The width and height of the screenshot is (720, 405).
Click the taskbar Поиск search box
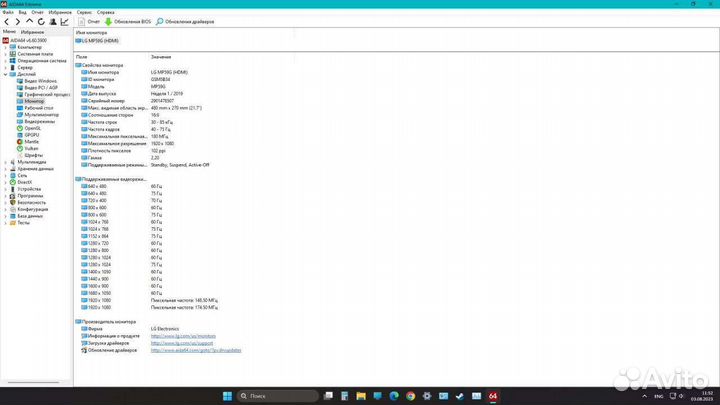[x=278, y=396]
